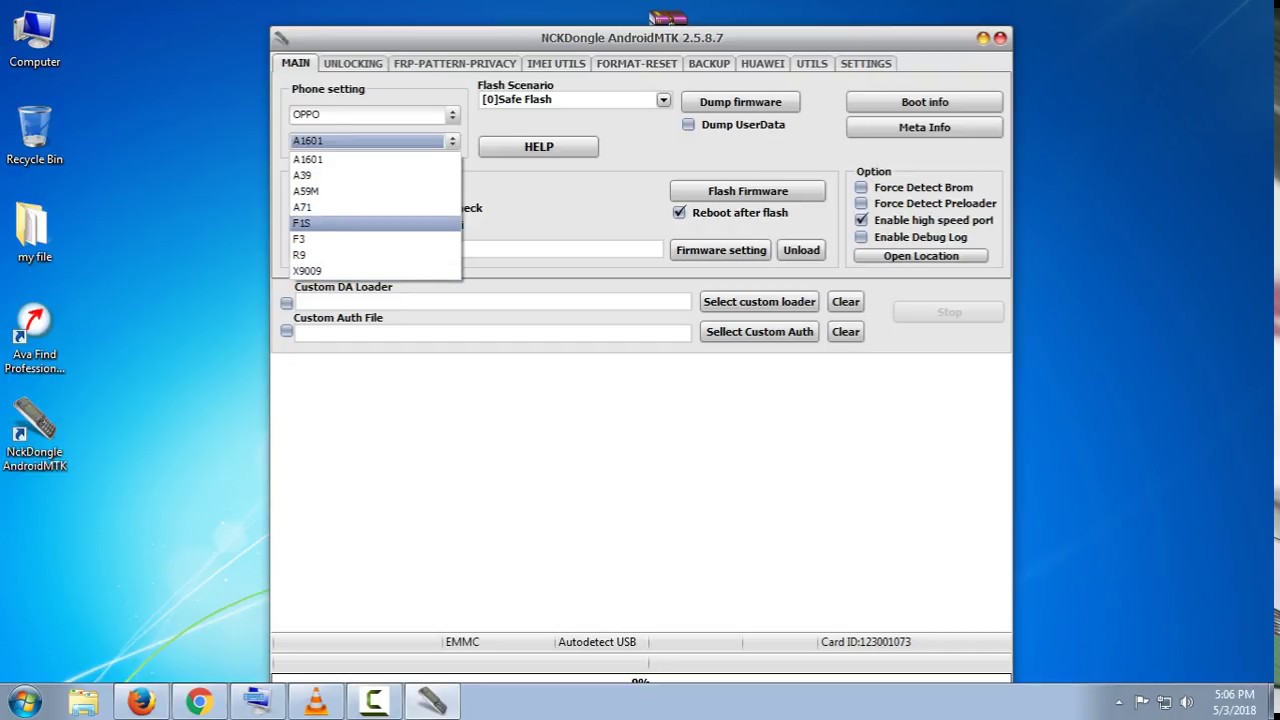The height and width of the screenshot is (720, 1280).
Task: Uncheck Reboot after flash
Action: [x=679, y=213]
